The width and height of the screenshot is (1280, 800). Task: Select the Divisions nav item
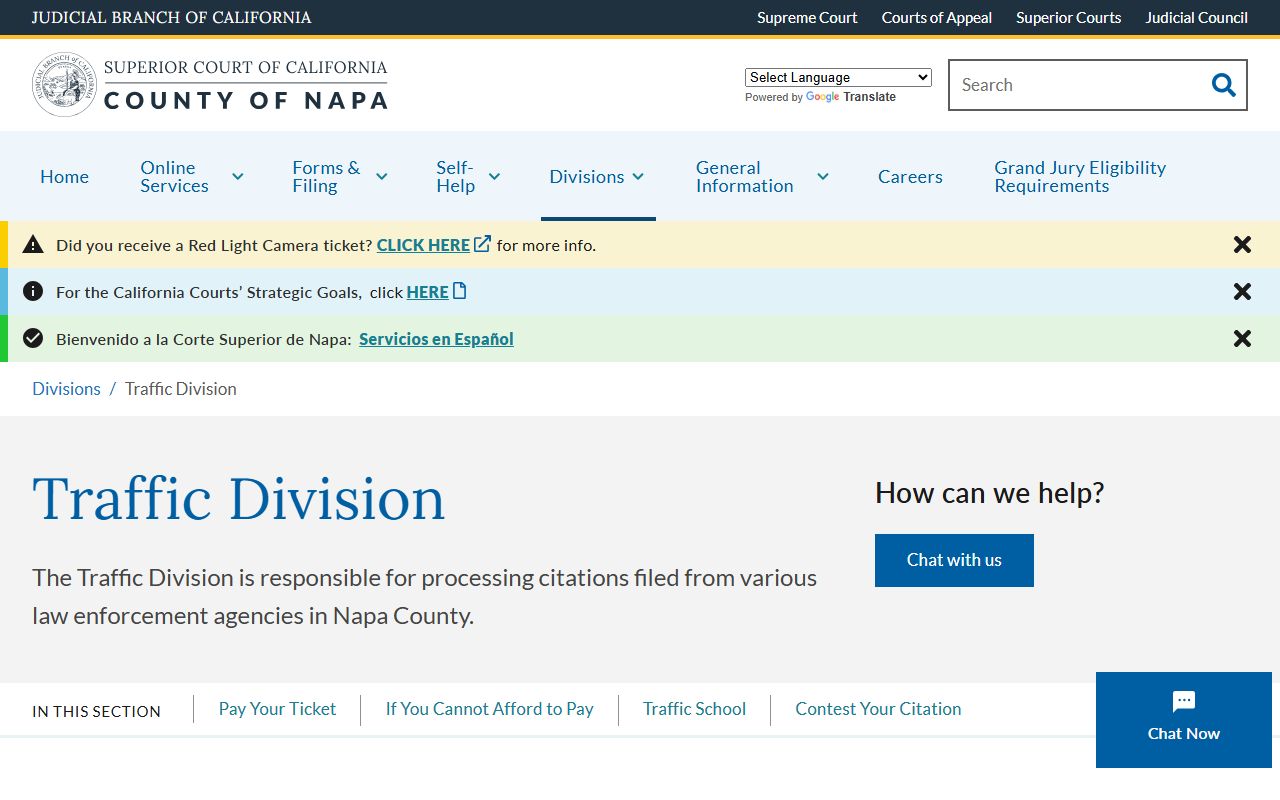pyautogui.click(x=586, y=177)
